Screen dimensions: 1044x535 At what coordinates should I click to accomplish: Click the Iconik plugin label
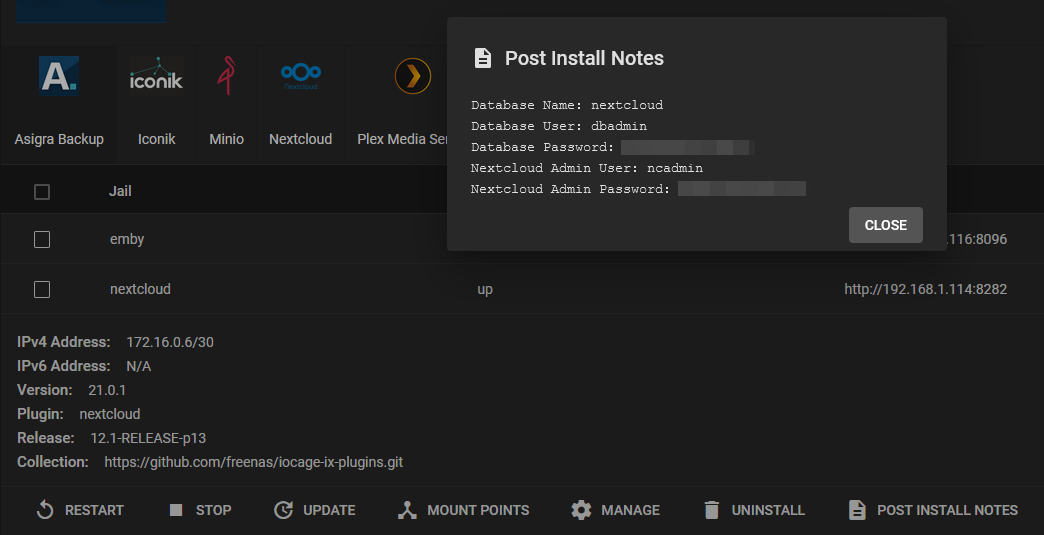[x=156, y=139]
